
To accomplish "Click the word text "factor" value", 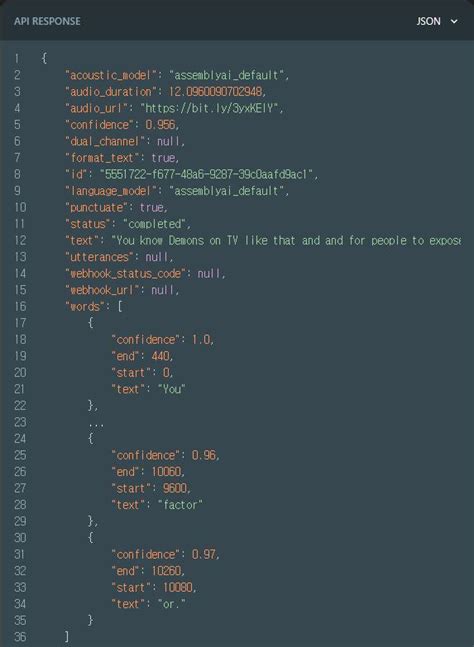I will click(x=181, y=505).
